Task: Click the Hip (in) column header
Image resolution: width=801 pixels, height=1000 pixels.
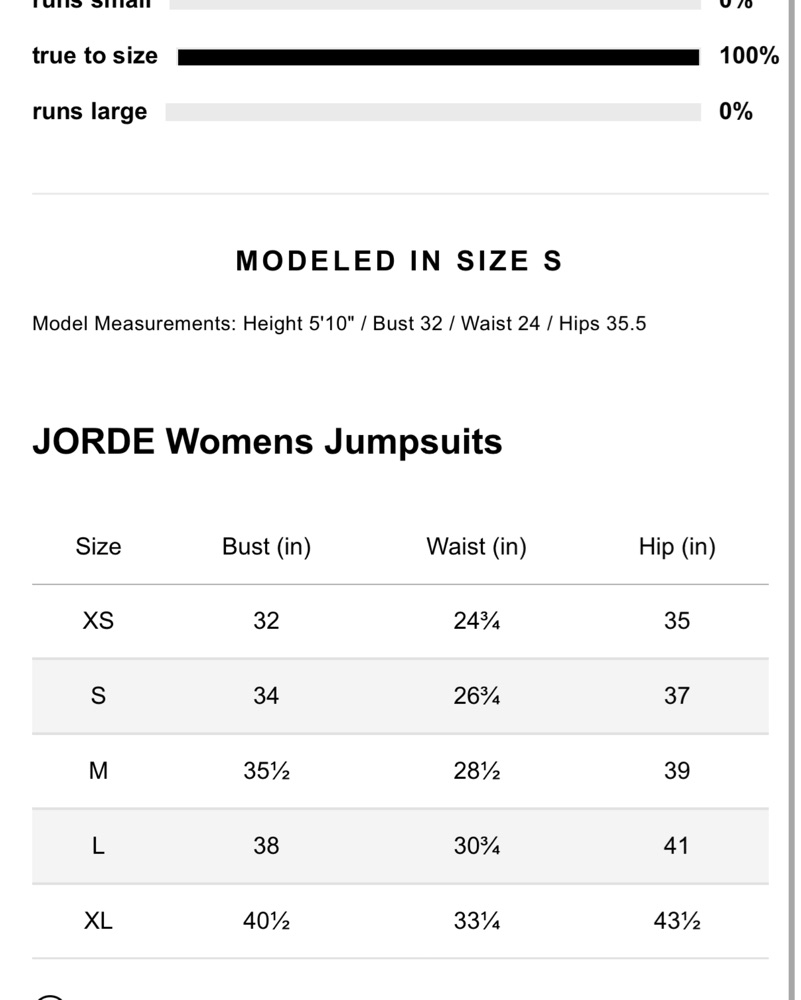Action: [x=677, y=547]
